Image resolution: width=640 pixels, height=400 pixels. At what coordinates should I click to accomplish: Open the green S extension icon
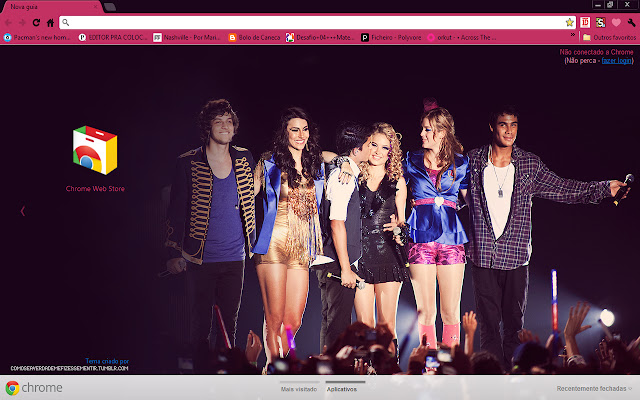point(600,22)
